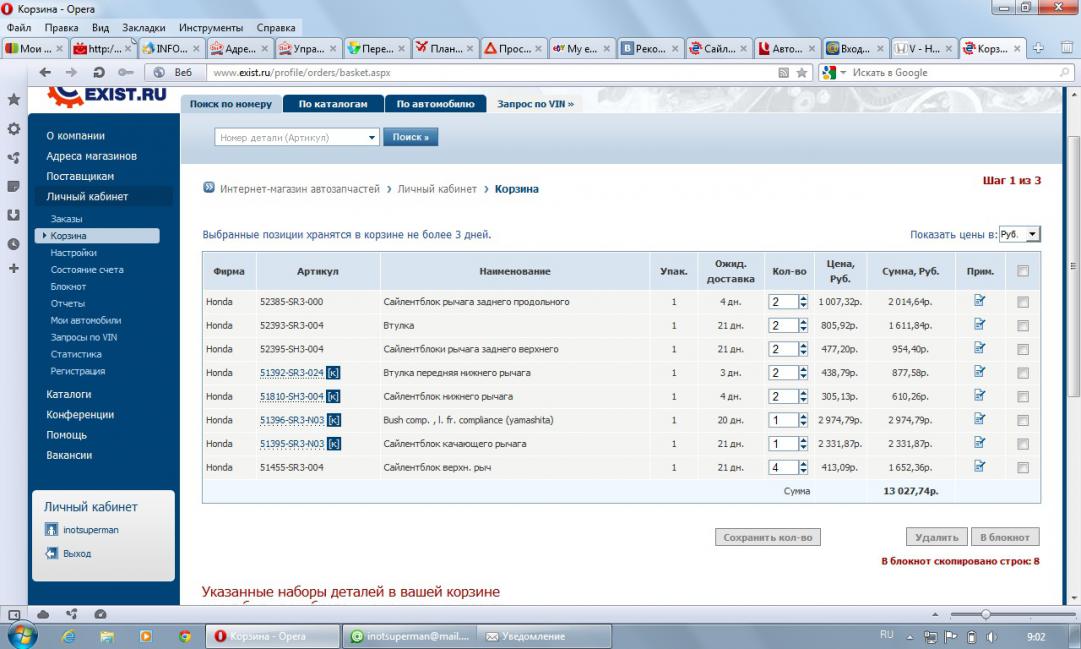
Task: Check the box for row 52385-SR3-000
Action: 1022,302
